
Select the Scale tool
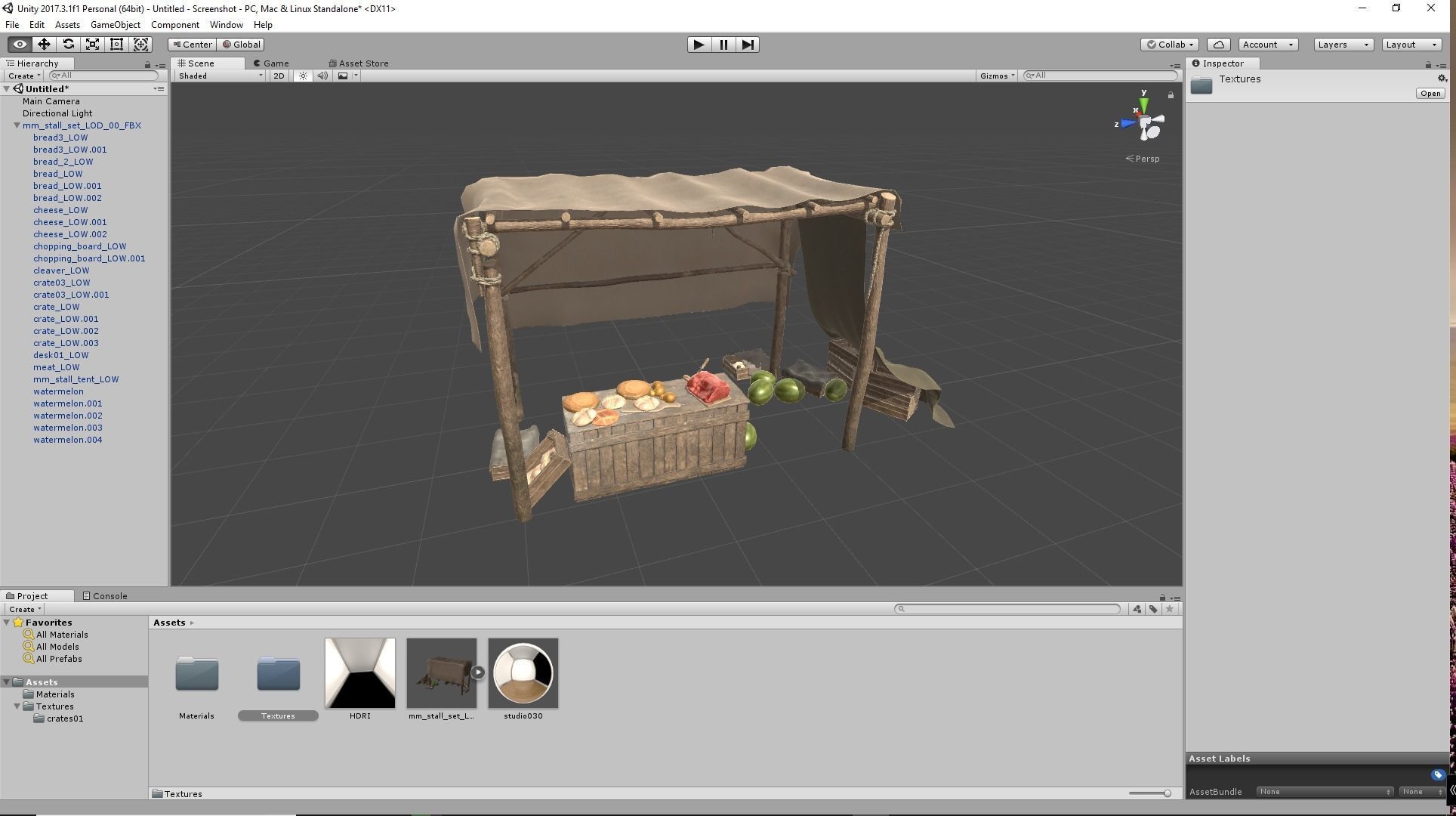tap(92, 45)
